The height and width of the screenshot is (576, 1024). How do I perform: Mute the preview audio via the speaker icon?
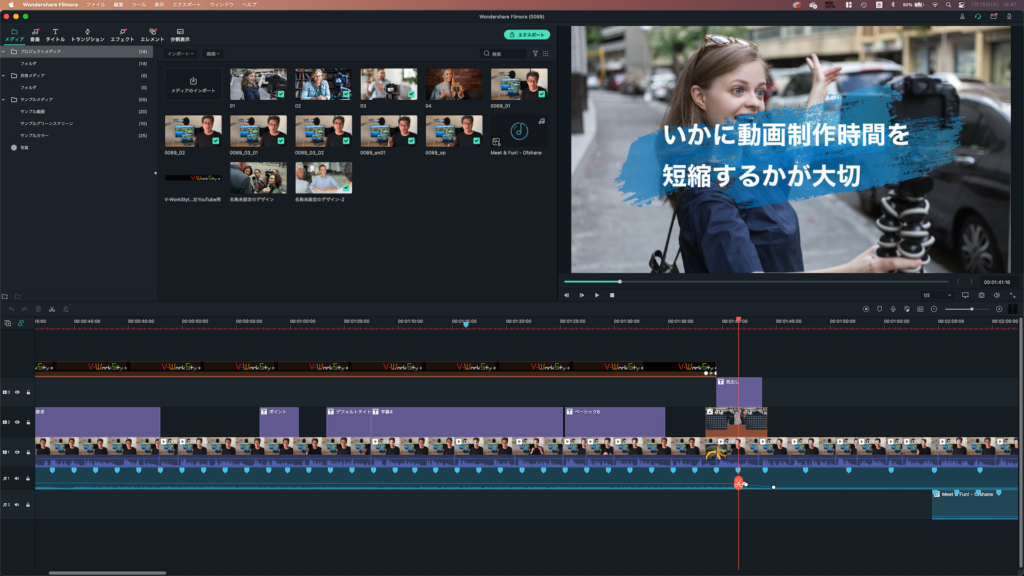tap(996, 297)
